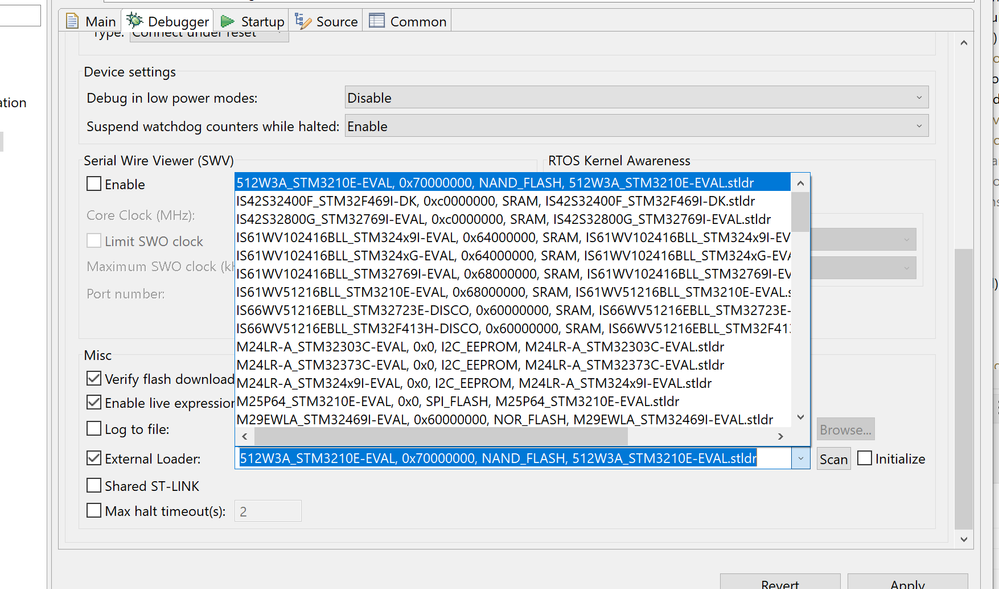Collapse the External Loader dropdown arrow
The image size is (999, 589).
point(800,458)
